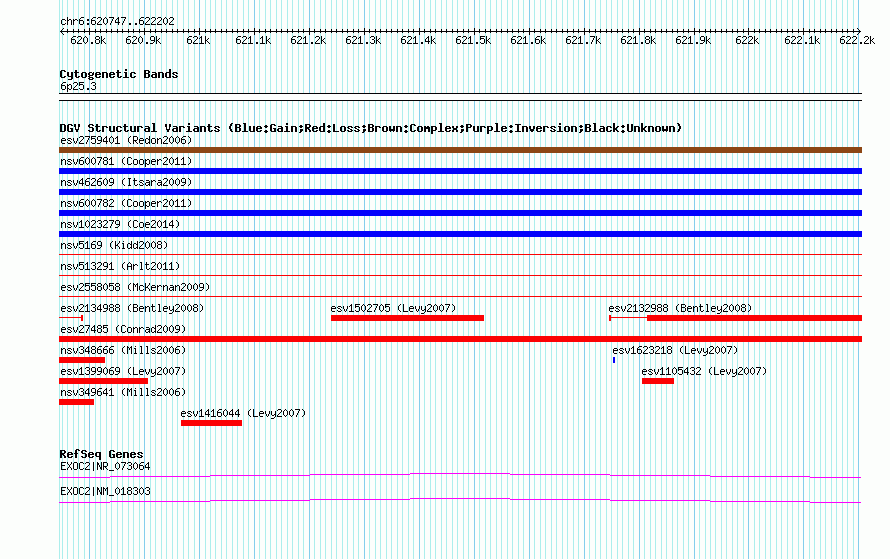Screen dimensions: 890x559
Task: Click the 621k ruler tick label
Action: pos(198,40)
